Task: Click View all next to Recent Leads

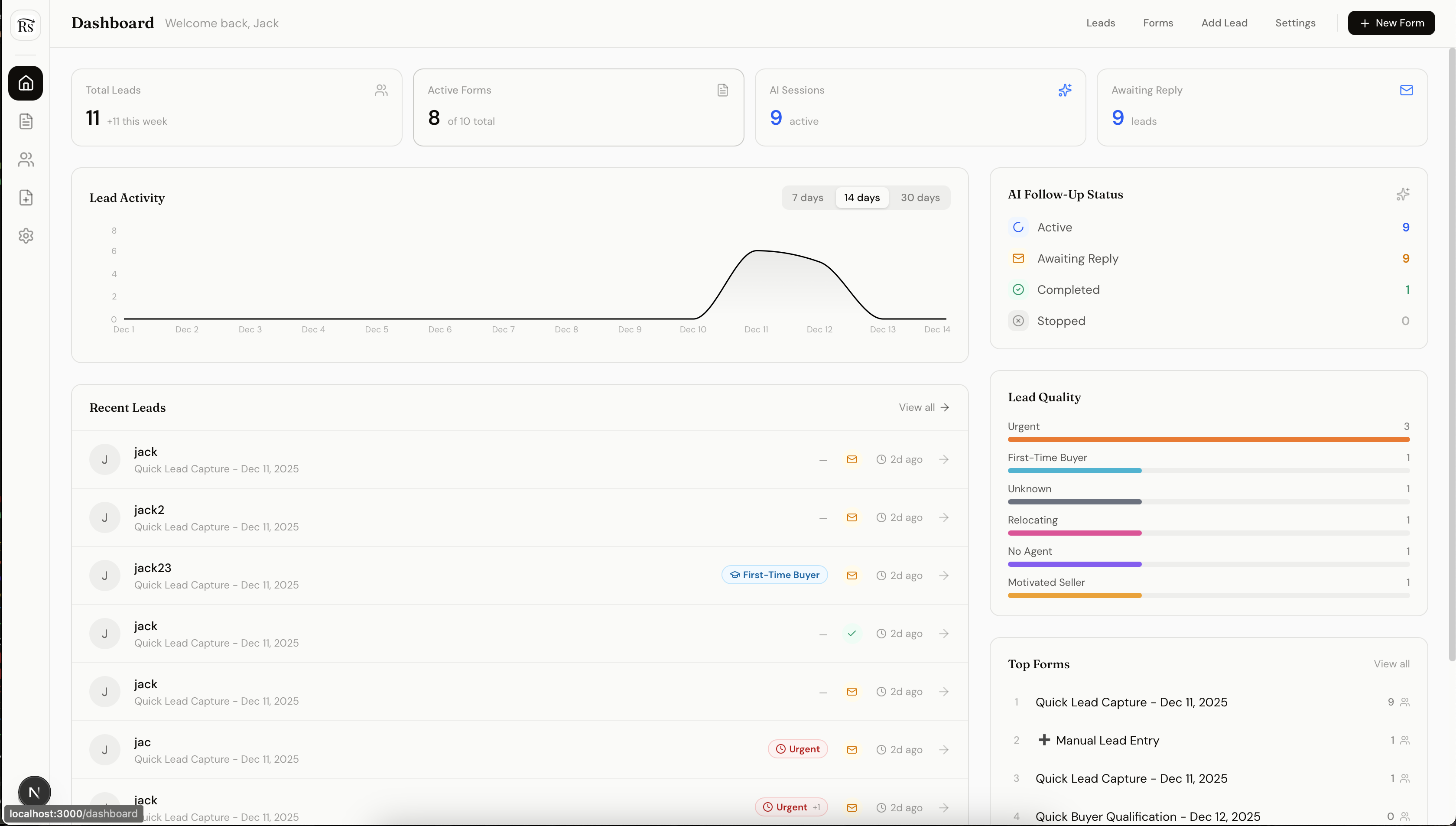Action: pos(923,407)
